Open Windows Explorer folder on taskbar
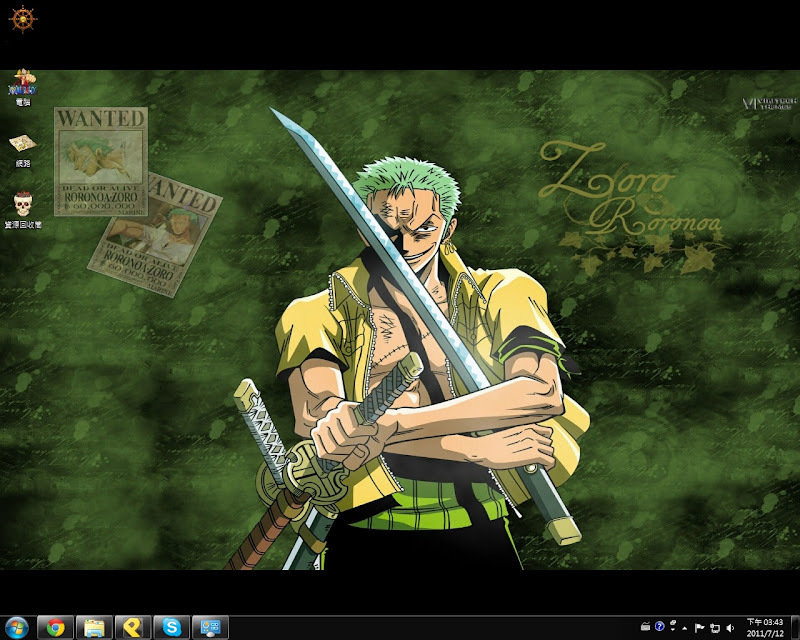 point(94,628)
